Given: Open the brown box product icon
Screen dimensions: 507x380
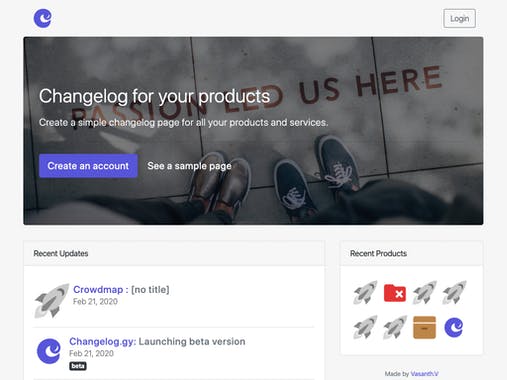Looking at the screenshot, I should click(424, 327).
